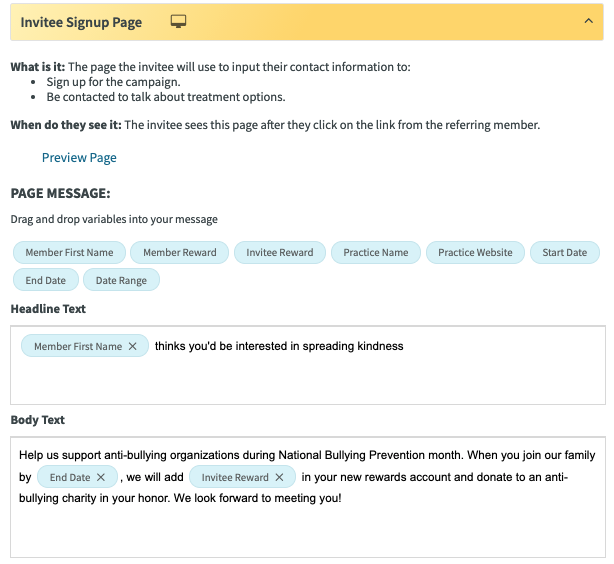
Task: Select the Invitee Reward variable pill
Action: tap(280, 253)
